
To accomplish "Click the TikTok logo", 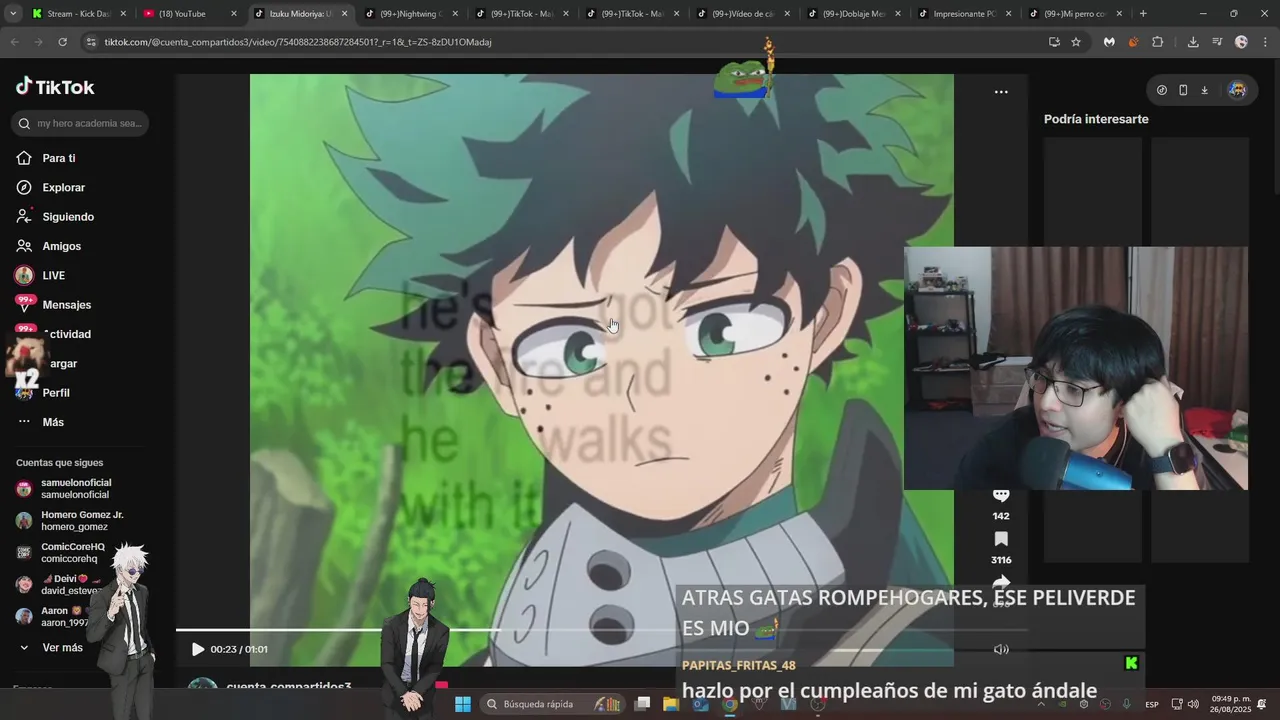I will click(x=55, y=87).
